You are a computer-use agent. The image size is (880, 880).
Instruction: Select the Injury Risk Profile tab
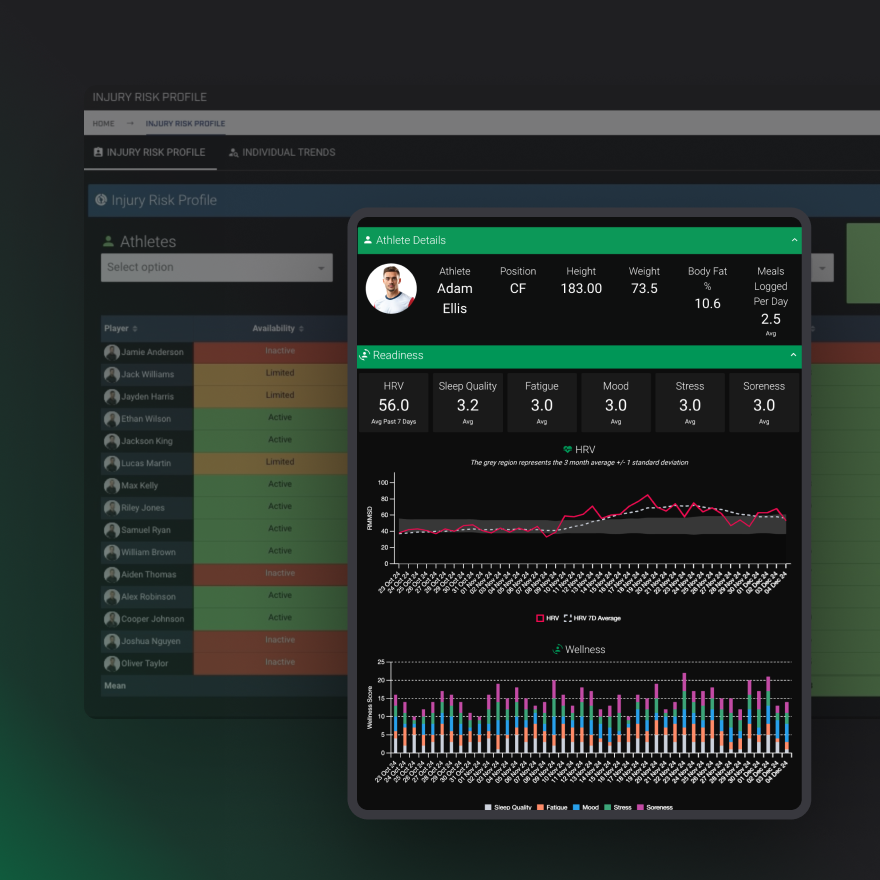pos(155,153)
